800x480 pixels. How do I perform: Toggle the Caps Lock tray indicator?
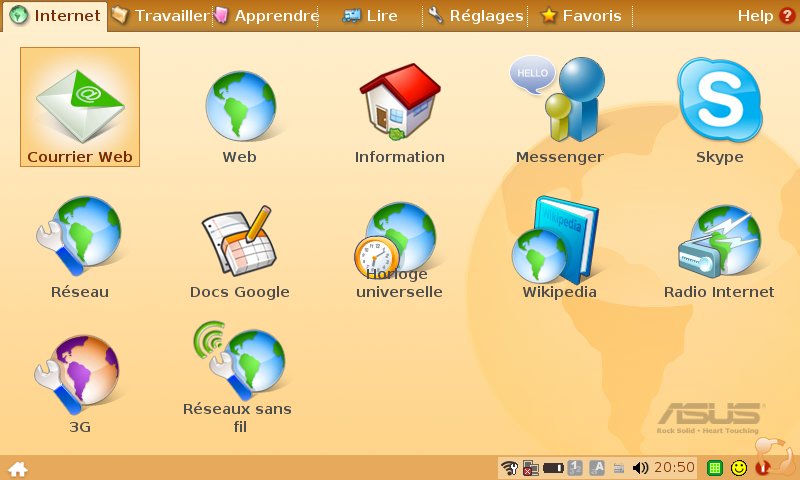coord(597,467)
